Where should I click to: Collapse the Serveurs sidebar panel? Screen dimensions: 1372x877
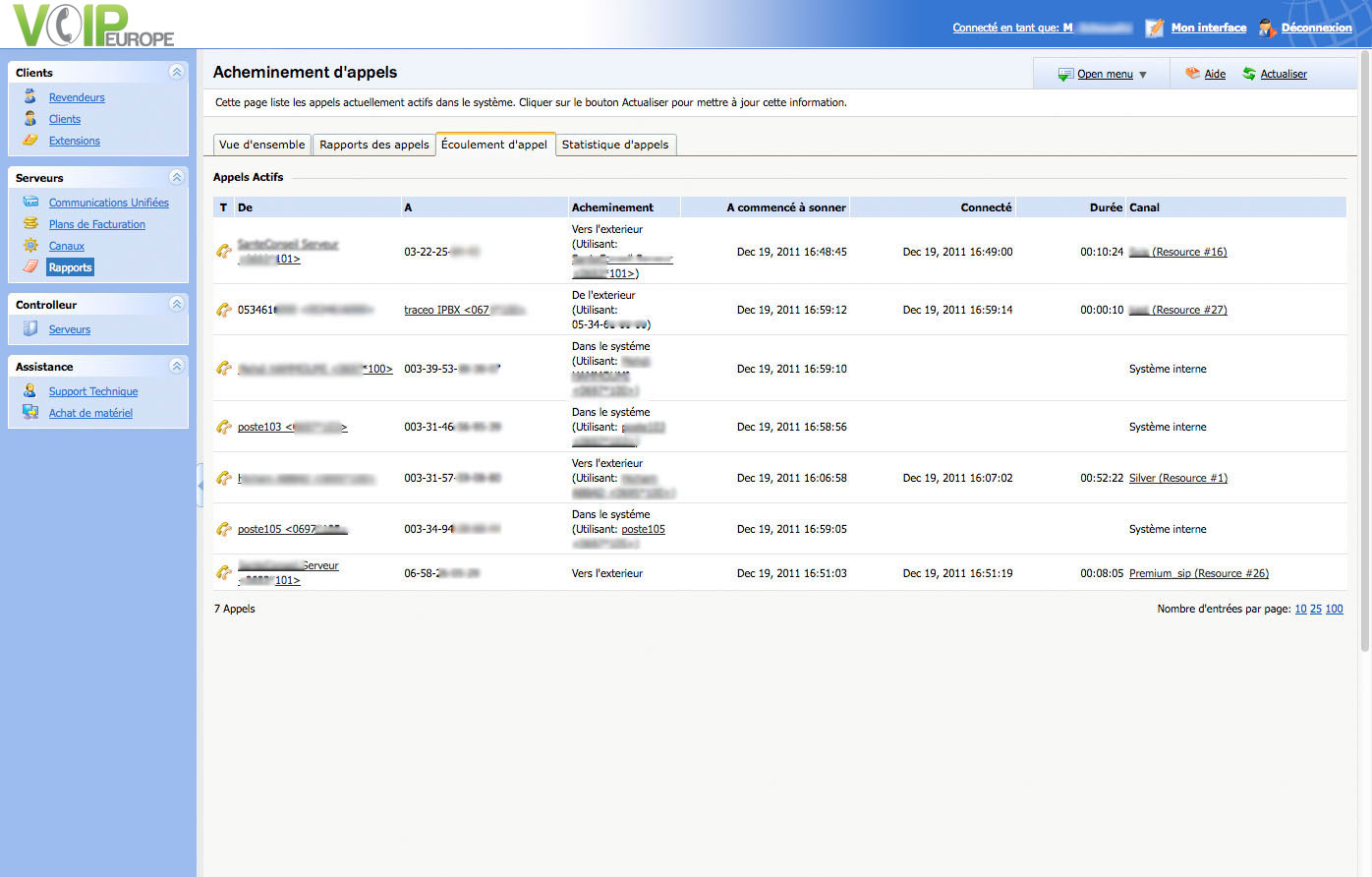click(x=176, y=177)
